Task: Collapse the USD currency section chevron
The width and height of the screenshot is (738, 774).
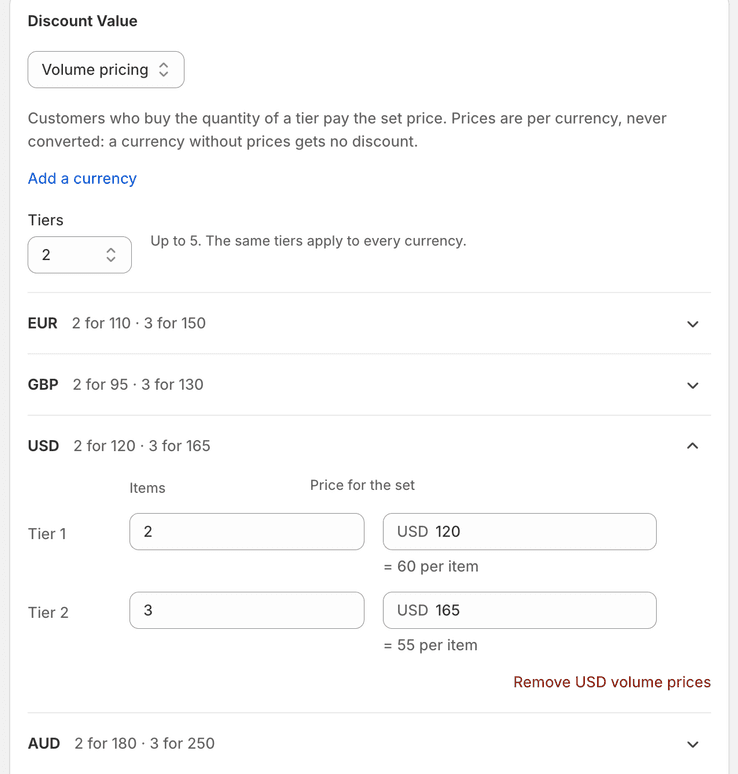Action: point(693,446)
